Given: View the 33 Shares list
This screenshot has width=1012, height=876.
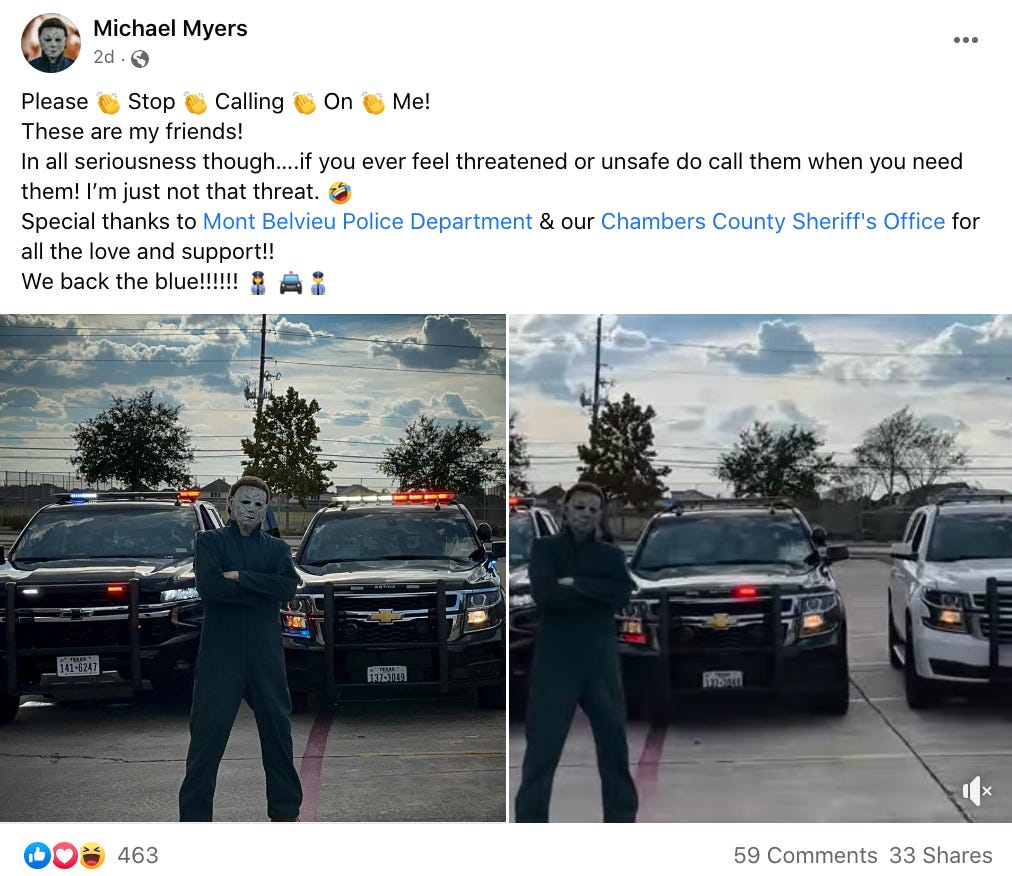Looking at the screenshot, I should (x=940, y=855).
